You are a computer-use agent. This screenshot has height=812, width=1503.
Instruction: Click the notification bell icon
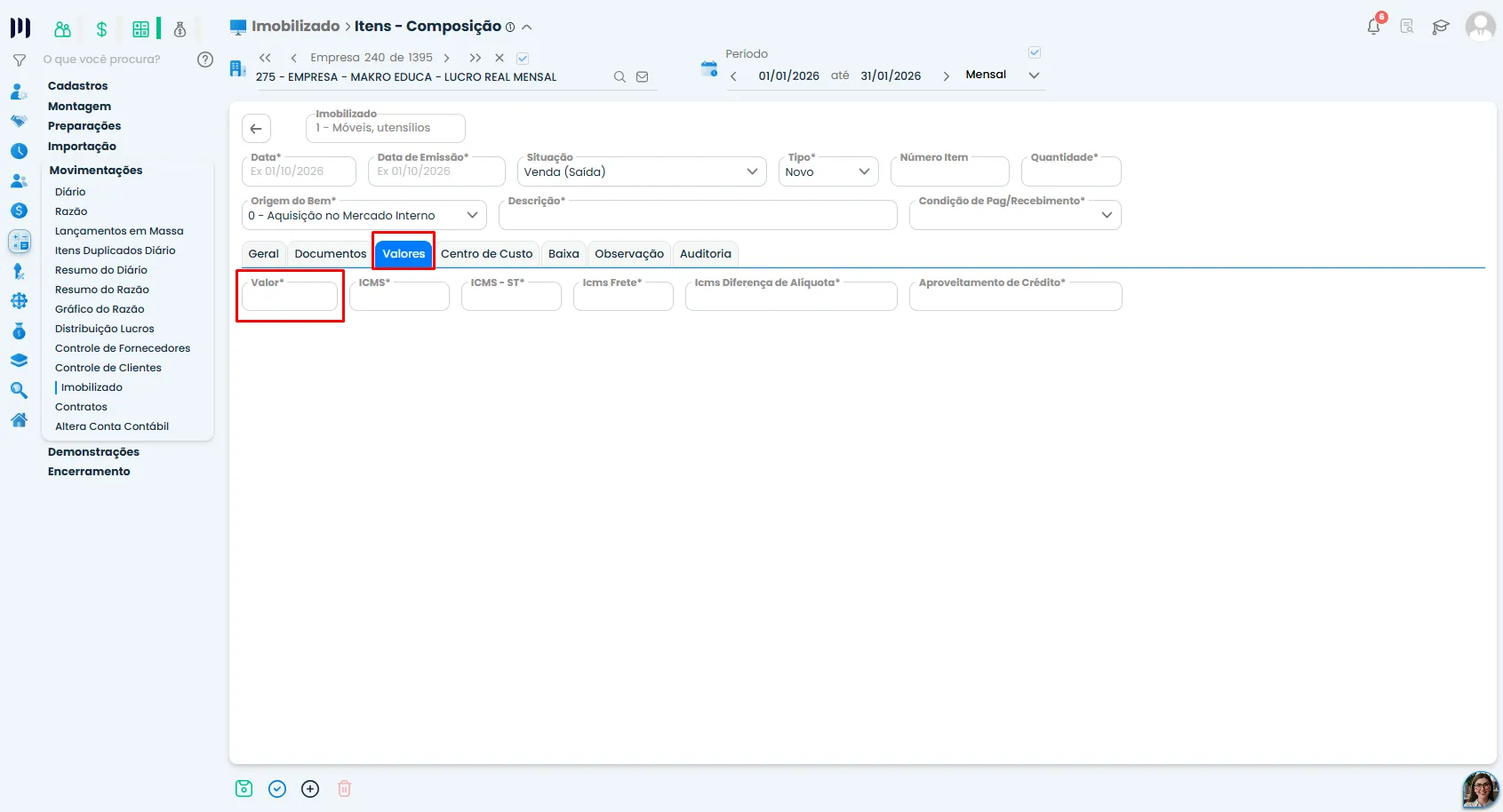point(1373,27)
